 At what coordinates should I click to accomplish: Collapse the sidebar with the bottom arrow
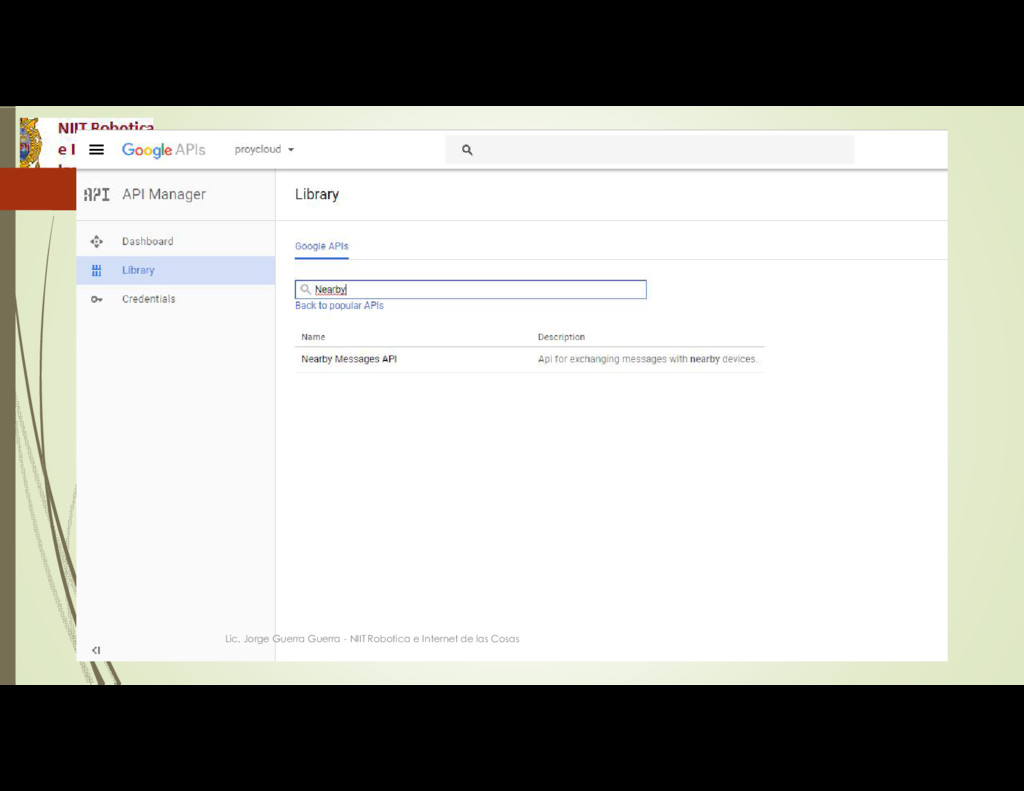[96, 650]
